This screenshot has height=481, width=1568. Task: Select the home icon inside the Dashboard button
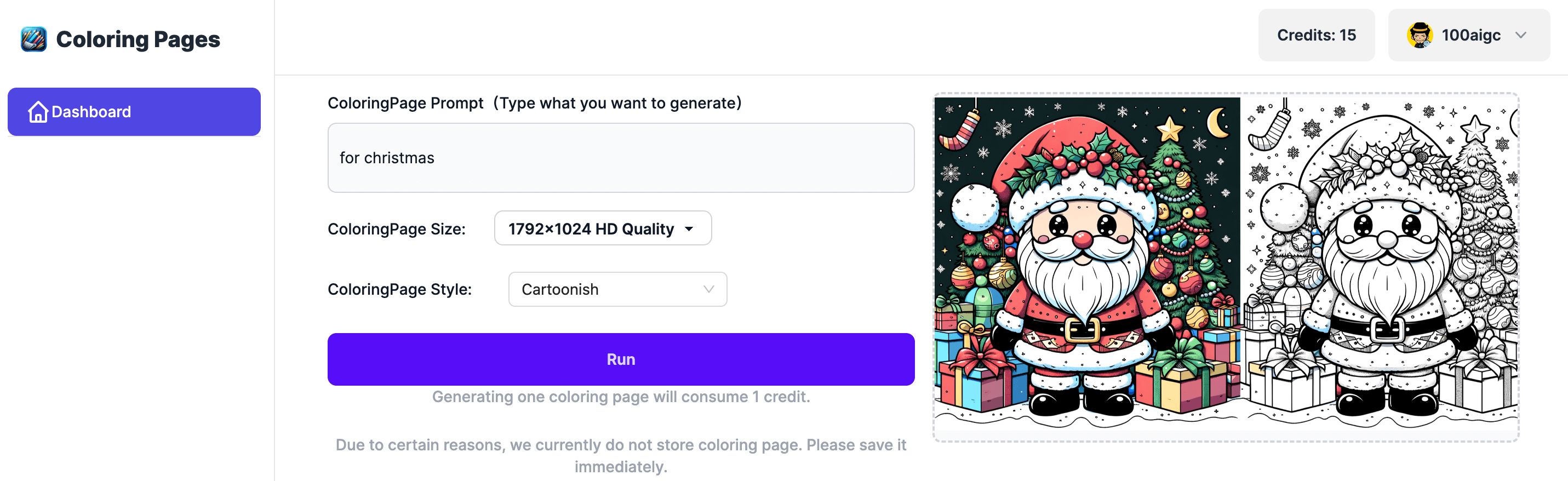[x=37, y=111]
